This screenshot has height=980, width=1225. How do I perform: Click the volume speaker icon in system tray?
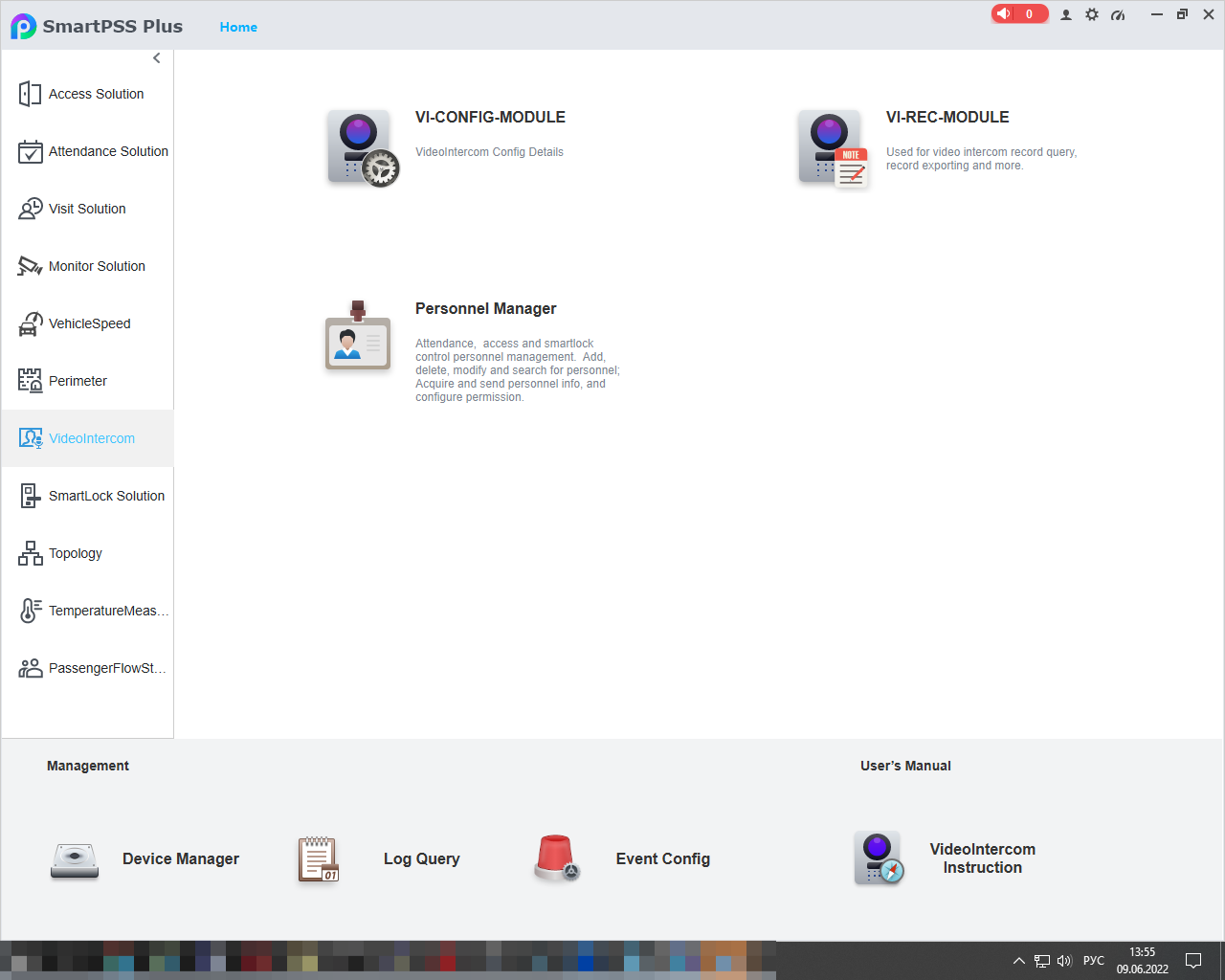1064,961
